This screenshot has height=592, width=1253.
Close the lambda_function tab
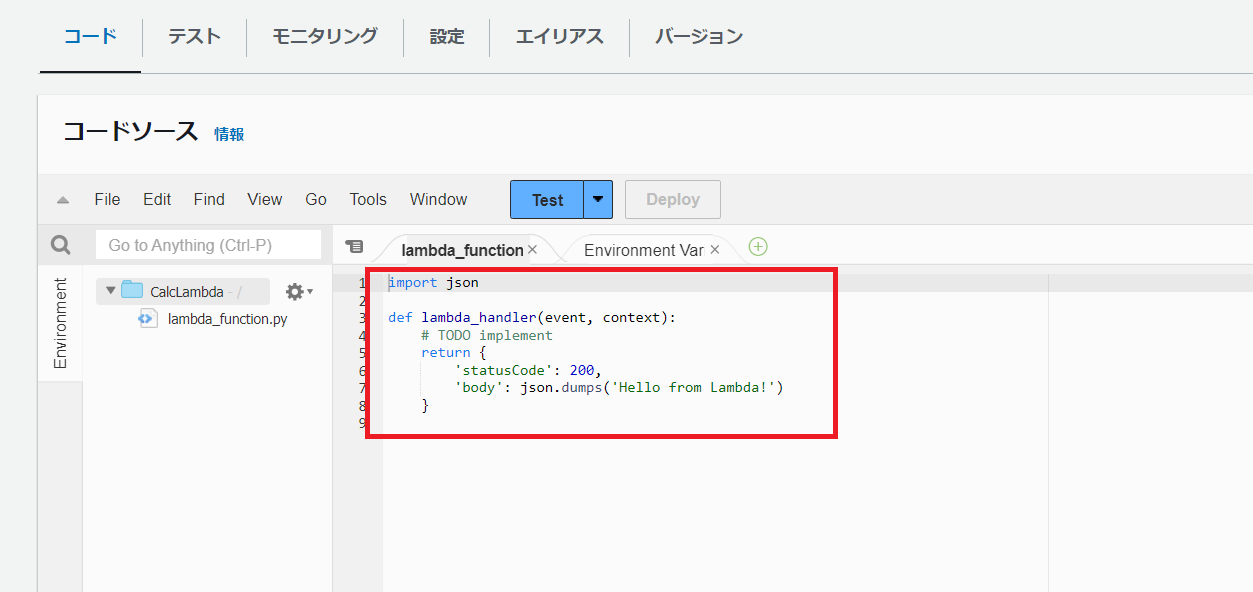533,250
